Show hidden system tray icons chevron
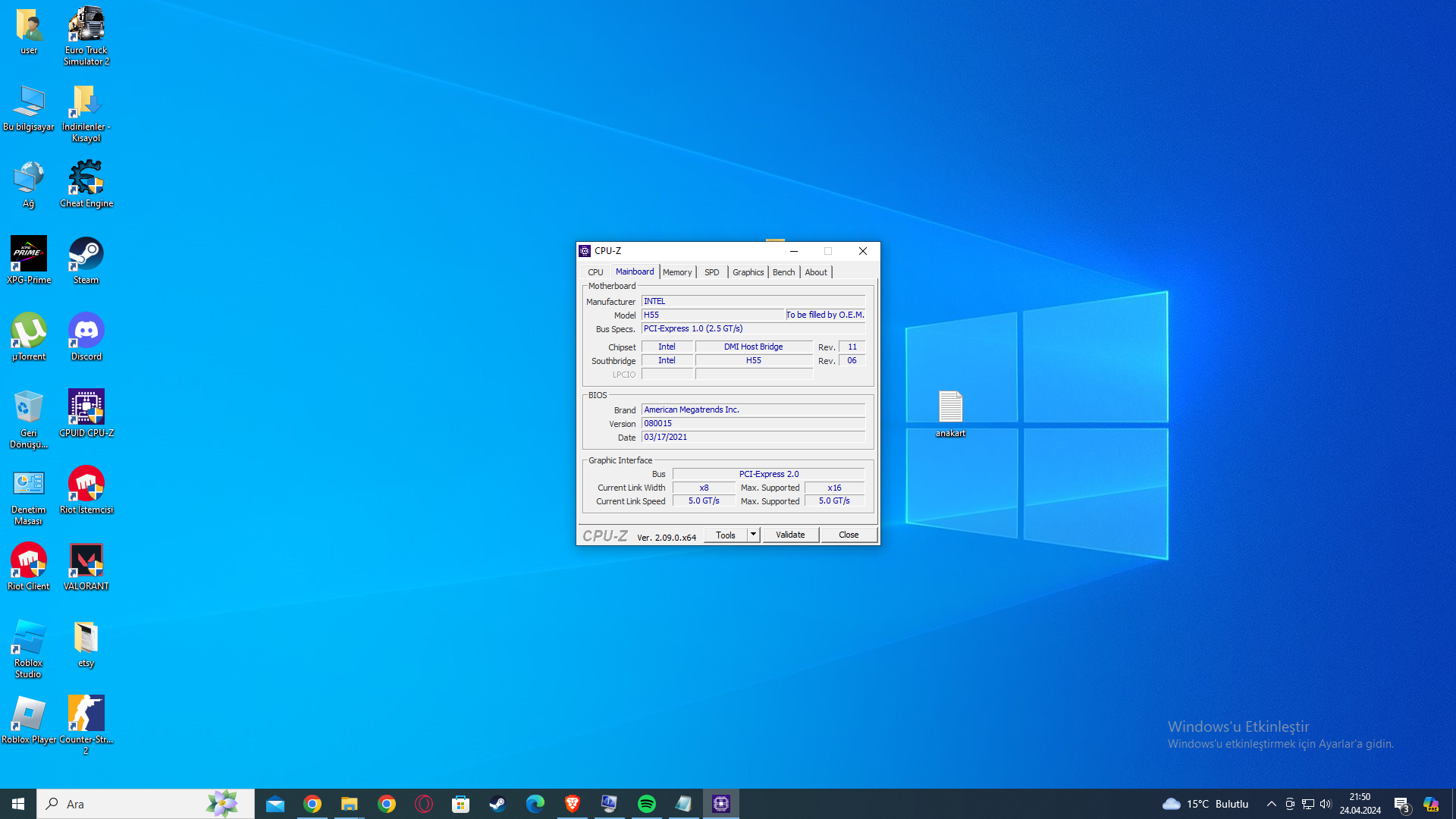The image size is (1456, 819). point(1272,804)
